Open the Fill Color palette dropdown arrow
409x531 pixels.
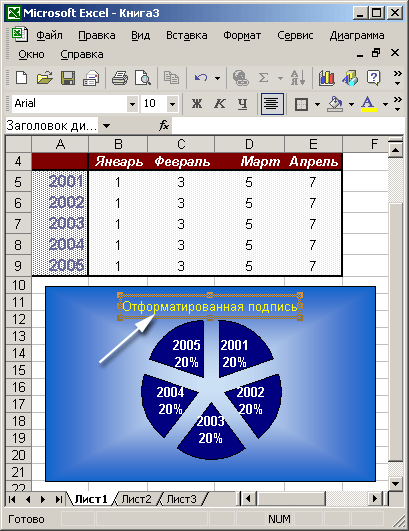coord(351,104)
